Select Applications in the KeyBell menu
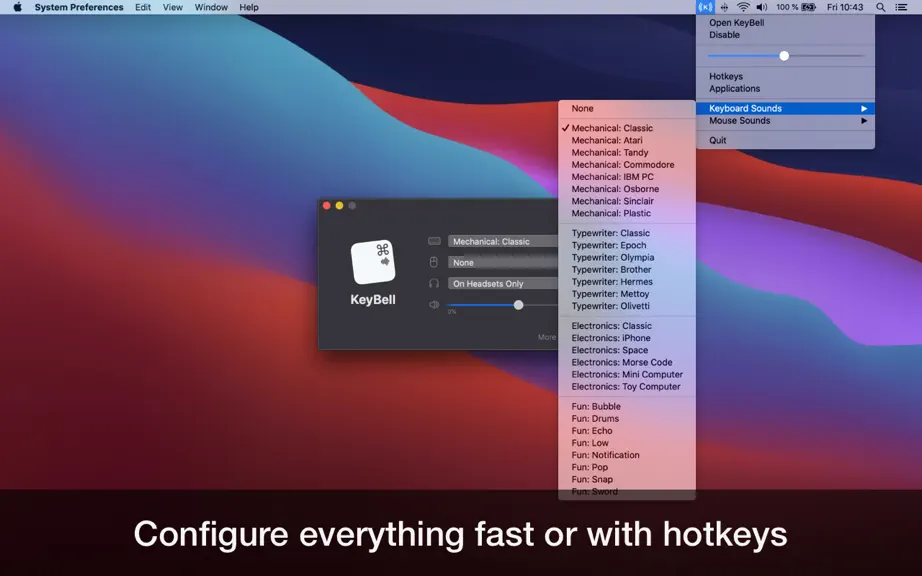 pyautogui.click(x=734, y=89)
